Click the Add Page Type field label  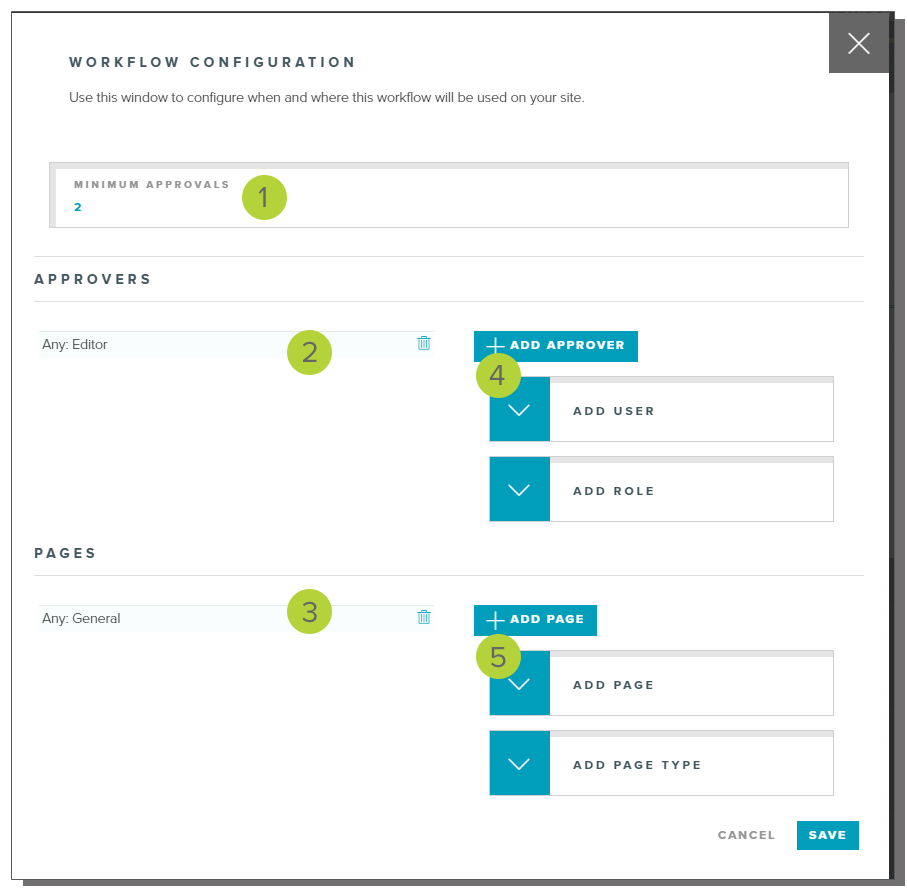click(x=637, y=765)
